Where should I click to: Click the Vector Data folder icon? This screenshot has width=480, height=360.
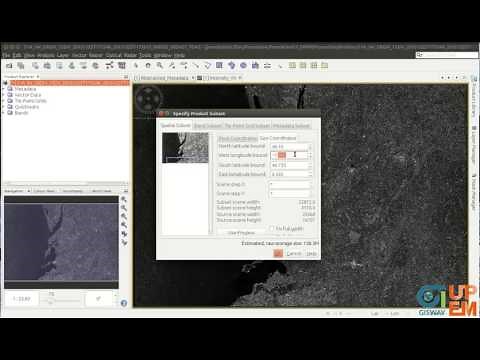(x=10, y=95)
